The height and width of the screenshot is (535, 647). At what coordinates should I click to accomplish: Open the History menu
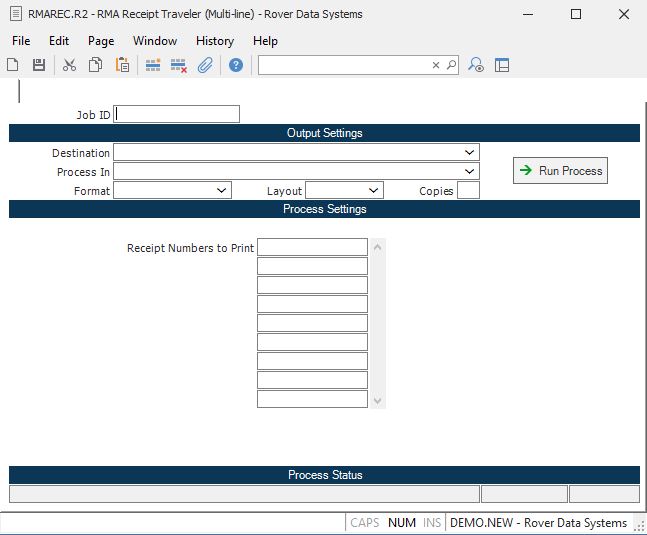[x=214, y=41]
